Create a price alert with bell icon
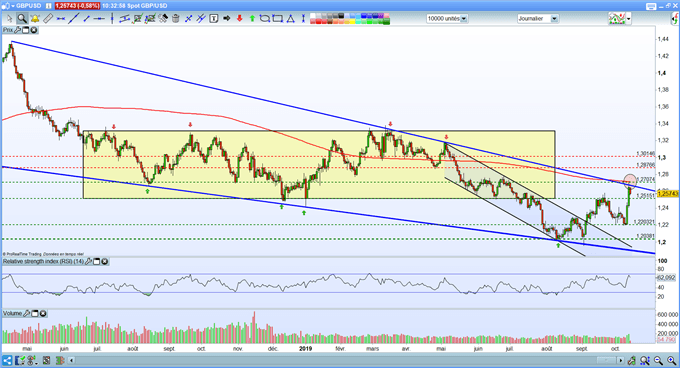Screen dimensions: 680x368 [35, 19]
